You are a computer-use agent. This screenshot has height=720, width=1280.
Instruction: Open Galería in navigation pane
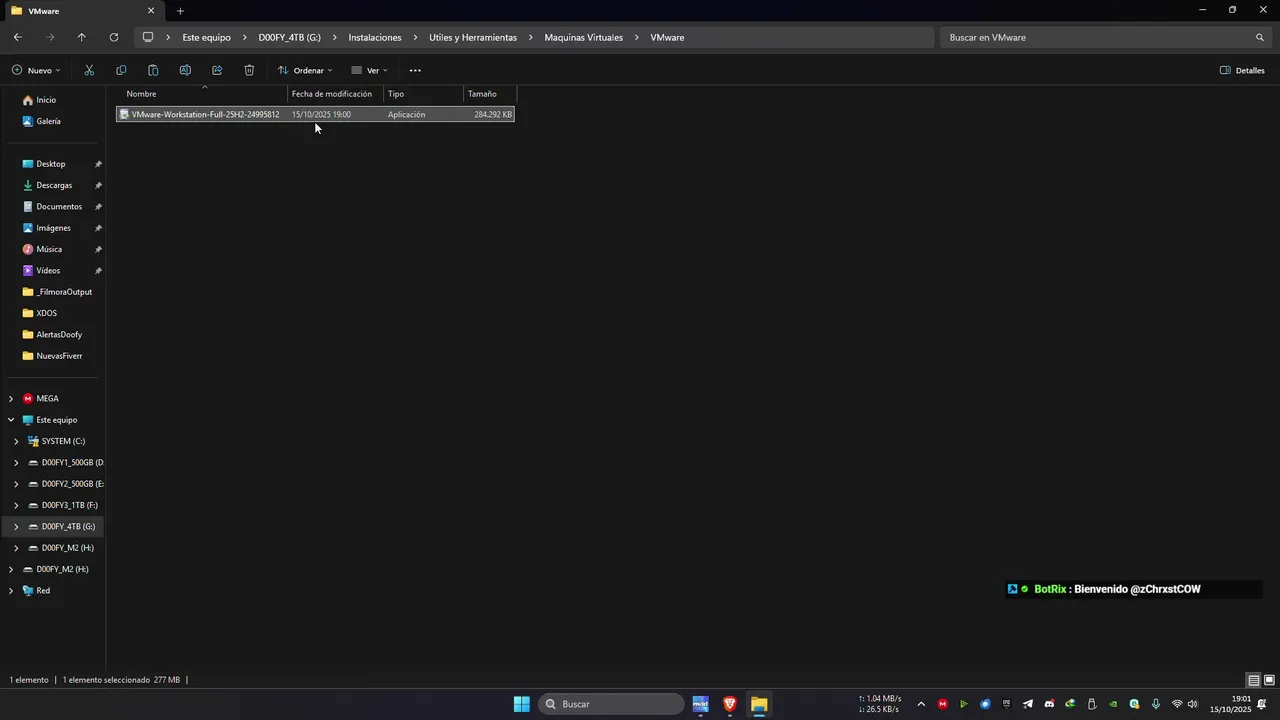click(48, 121)
